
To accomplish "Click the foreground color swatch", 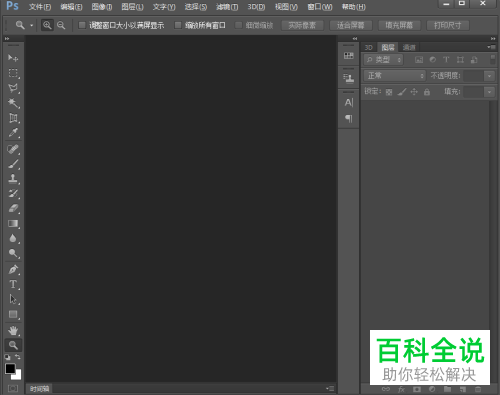I will click(10, 368).
